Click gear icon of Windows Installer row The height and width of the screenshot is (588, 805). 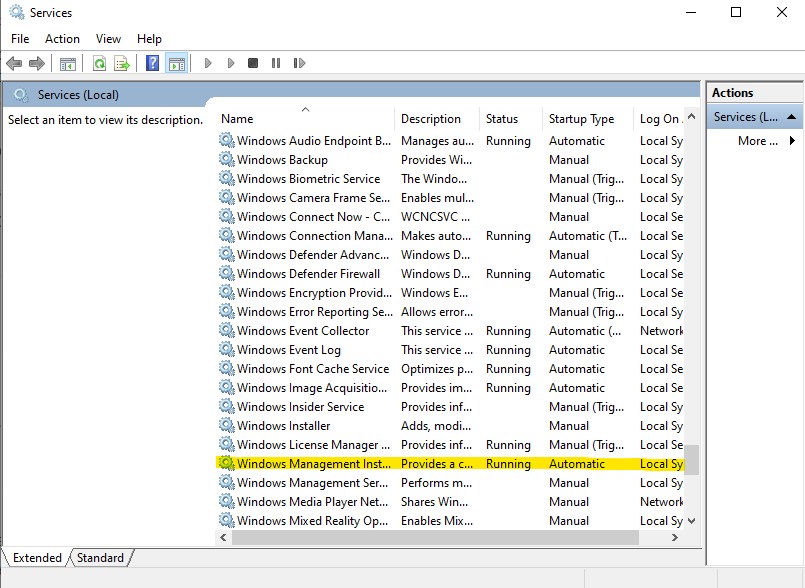[226, 425]
